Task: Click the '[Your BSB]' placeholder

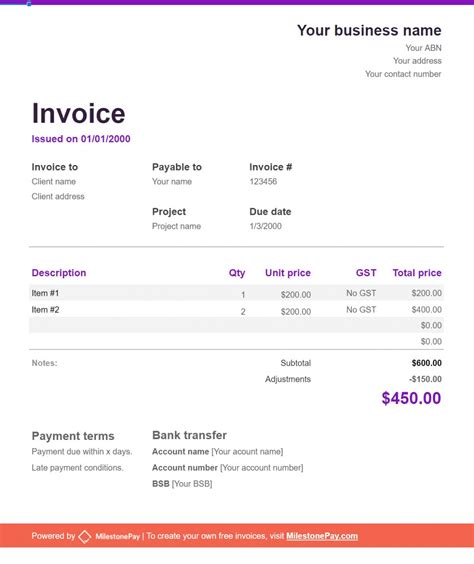Action: (192, 484)
